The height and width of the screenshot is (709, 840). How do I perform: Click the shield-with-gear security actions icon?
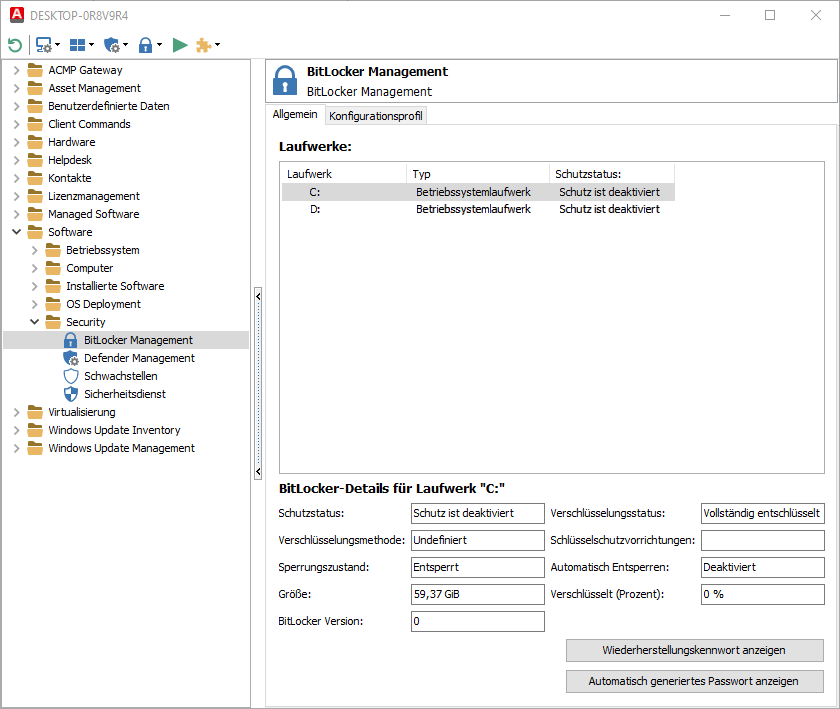pyautogui.click(x=112, y=45)
